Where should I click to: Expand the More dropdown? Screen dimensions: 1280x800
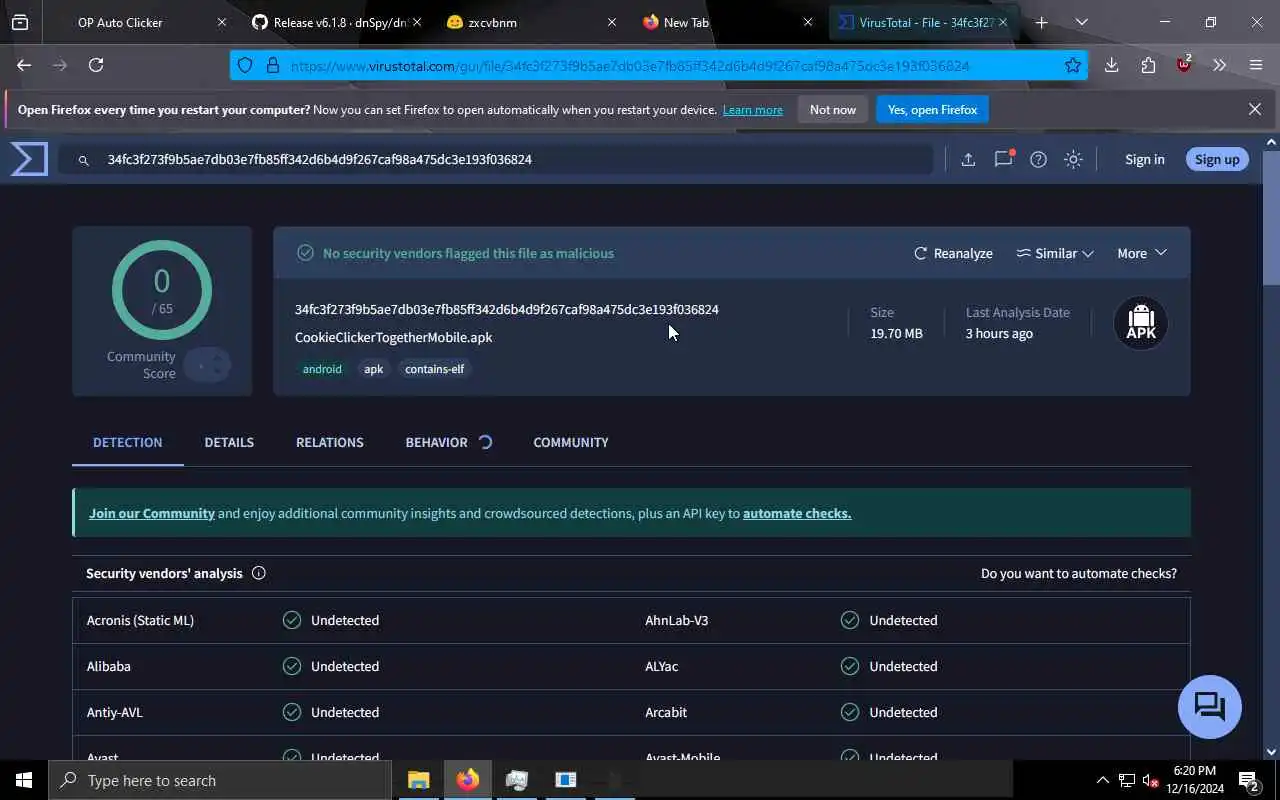tap(1142, 253)
